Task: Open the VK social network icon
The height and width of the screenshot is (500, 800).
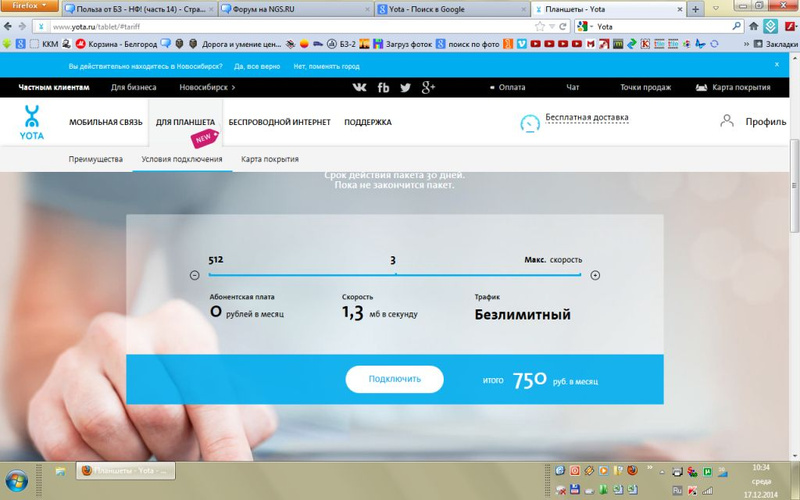Action: tap(359, 87)
